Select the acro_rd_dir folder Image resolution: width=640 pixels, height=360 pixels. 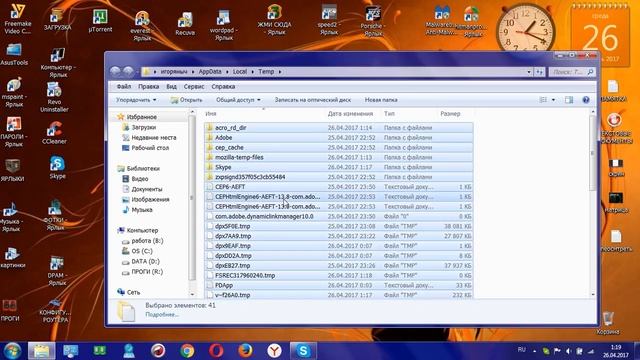pos(338,128)
